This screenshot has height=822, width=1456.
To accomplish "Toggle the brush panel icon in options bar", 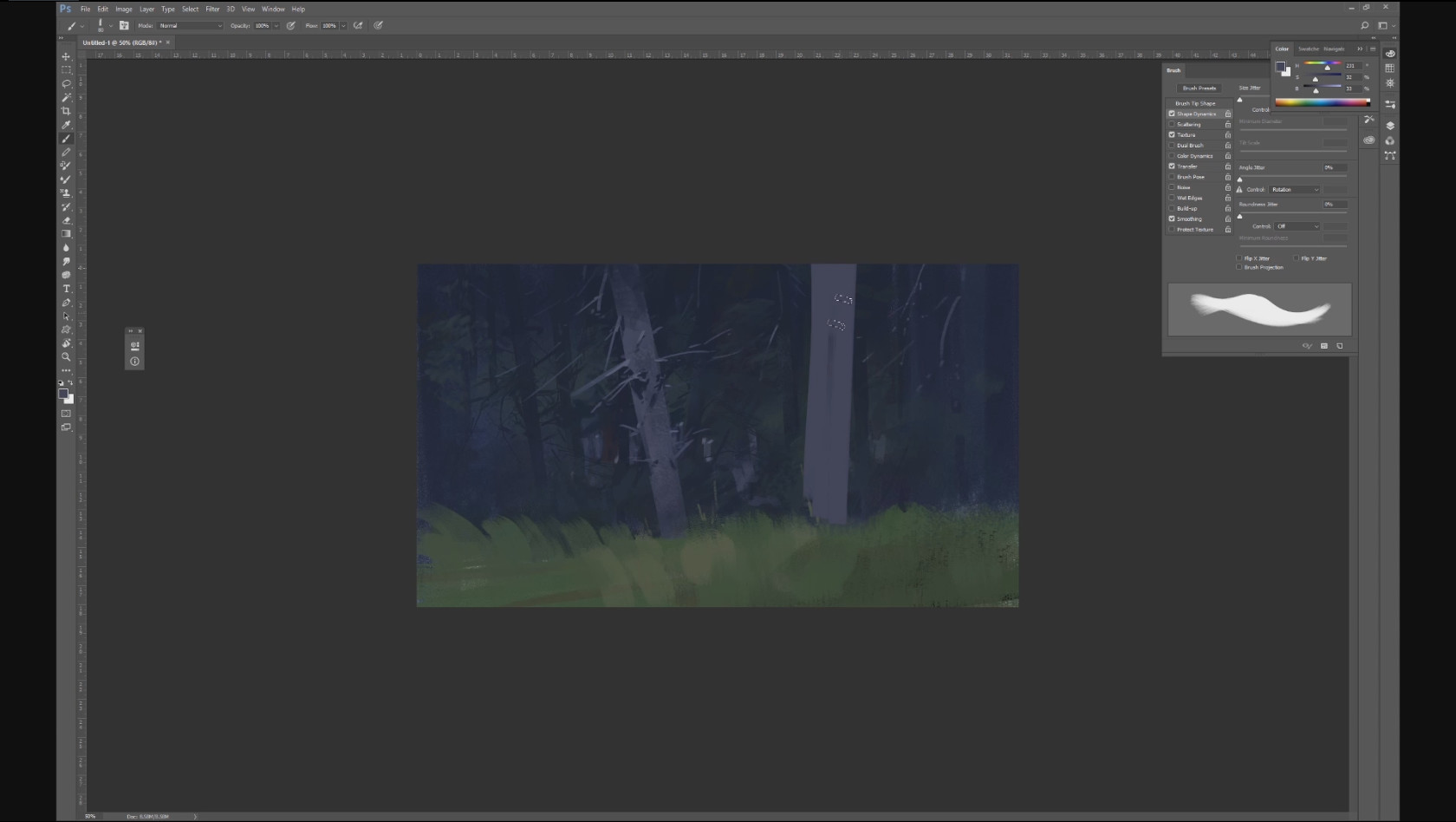I will pyautogui.click(x=124, y=26).
